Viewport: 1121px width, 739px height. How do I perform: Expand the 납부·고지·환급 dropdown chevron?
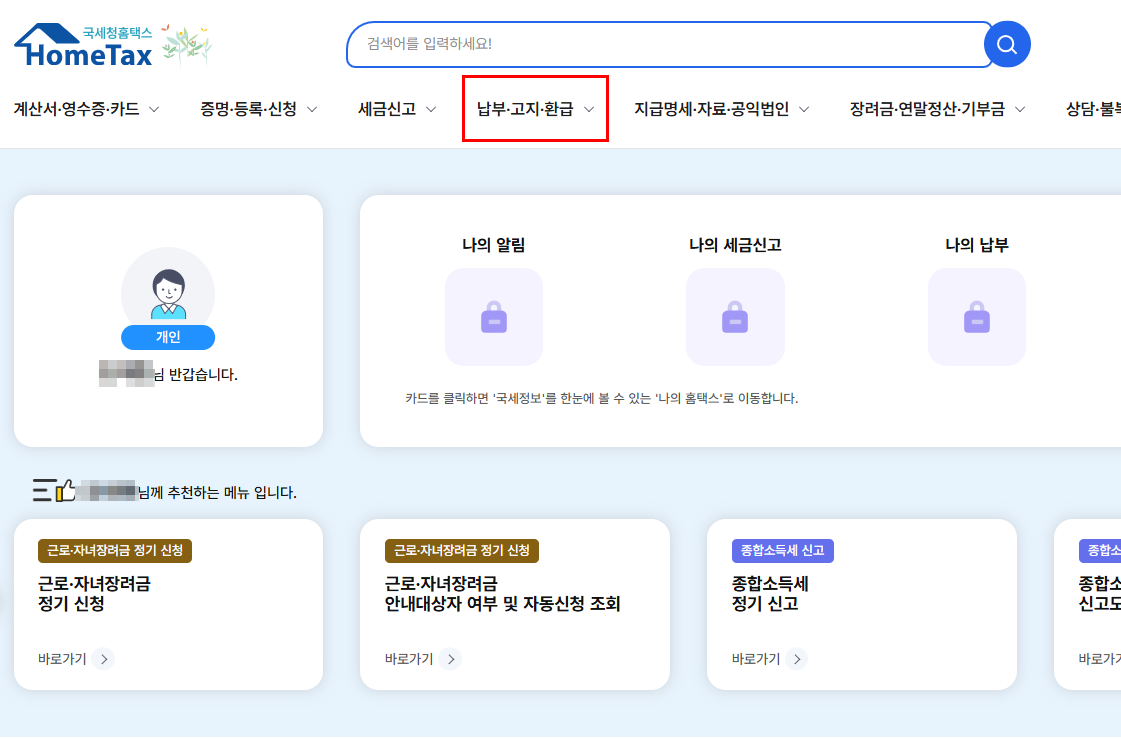coord(589,110)
